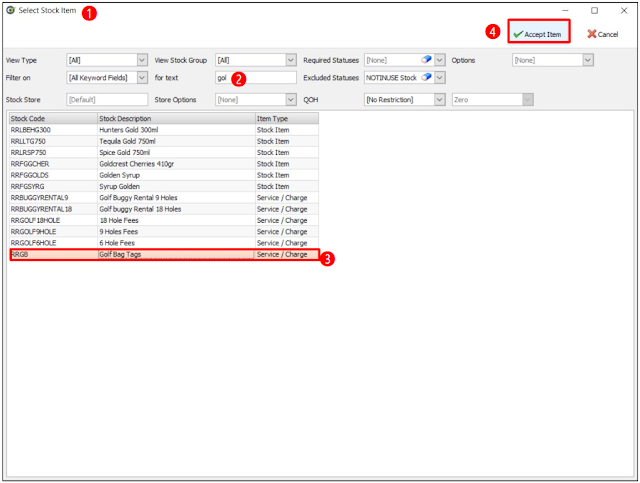
Task: Open the Zero quantity dropdown
Action: (528, 100)
